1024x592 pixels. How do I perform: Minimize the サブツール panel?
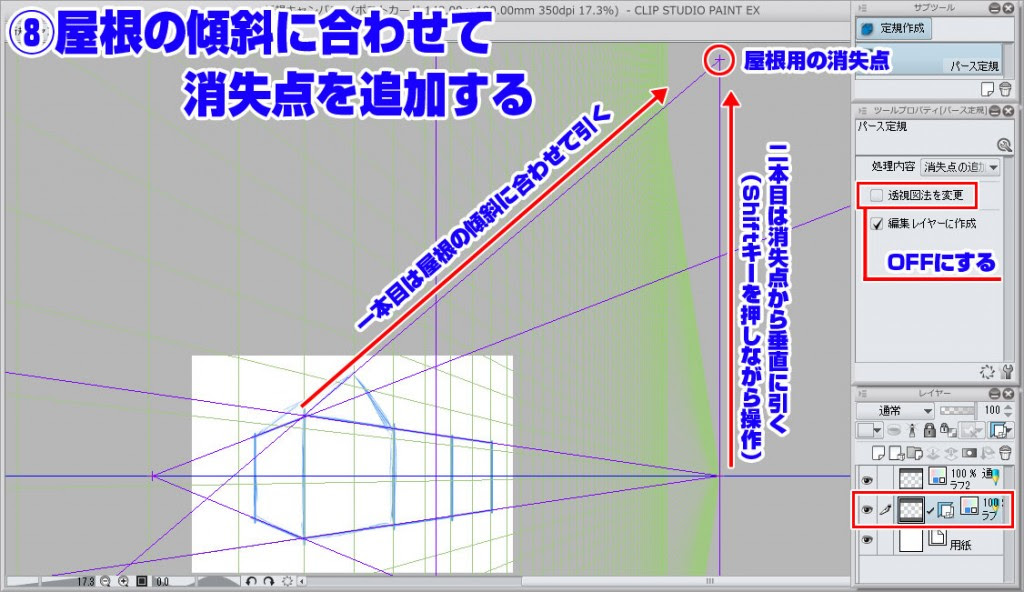tap(994, 8)
